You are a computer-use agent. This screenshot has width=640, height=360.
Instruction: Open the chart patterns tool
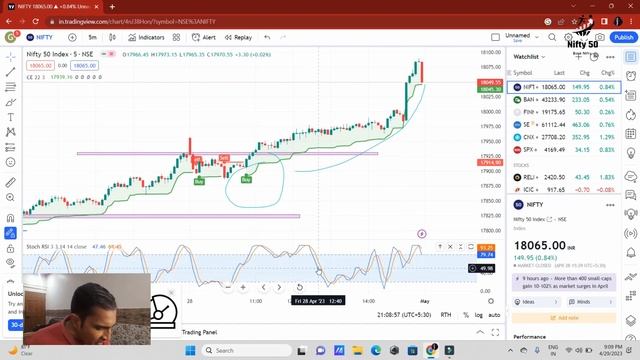tap(11, 132)
